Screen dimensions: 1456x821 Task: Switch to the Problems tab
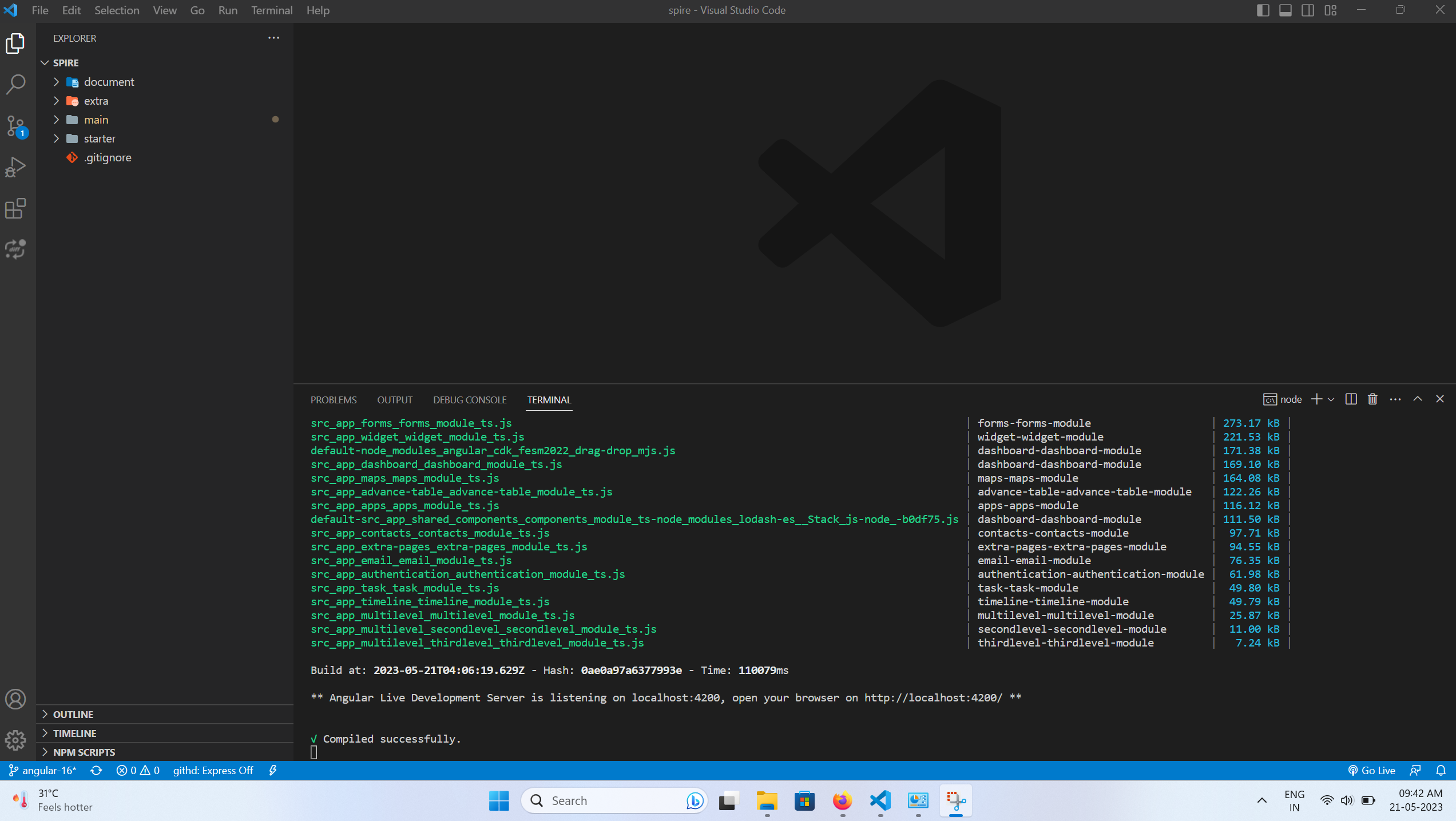(334, 400)
